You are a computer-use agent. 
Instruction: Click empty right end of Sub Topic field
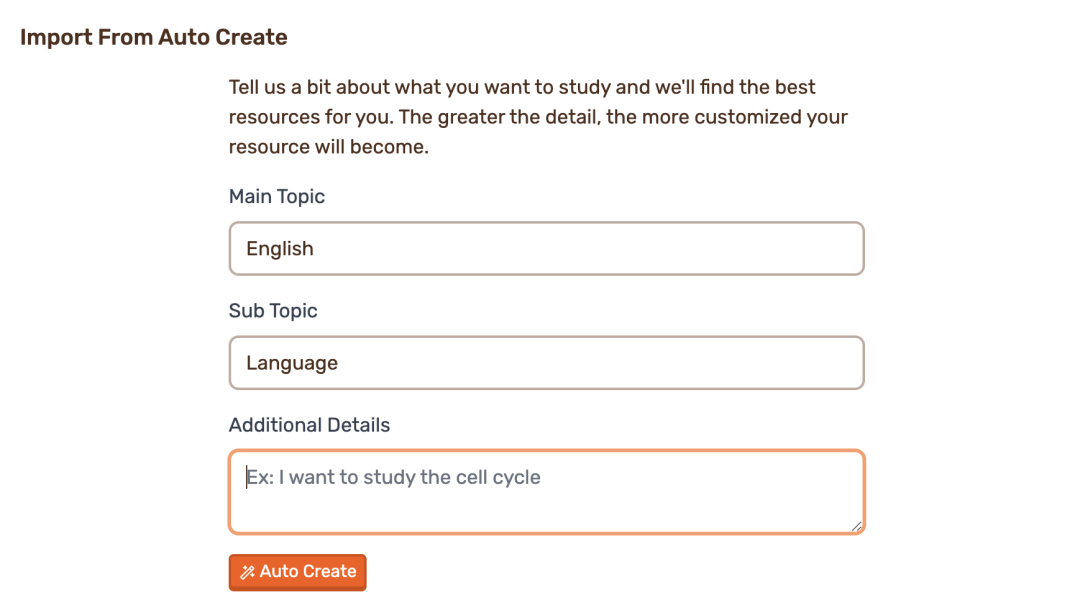pos(800,363)
